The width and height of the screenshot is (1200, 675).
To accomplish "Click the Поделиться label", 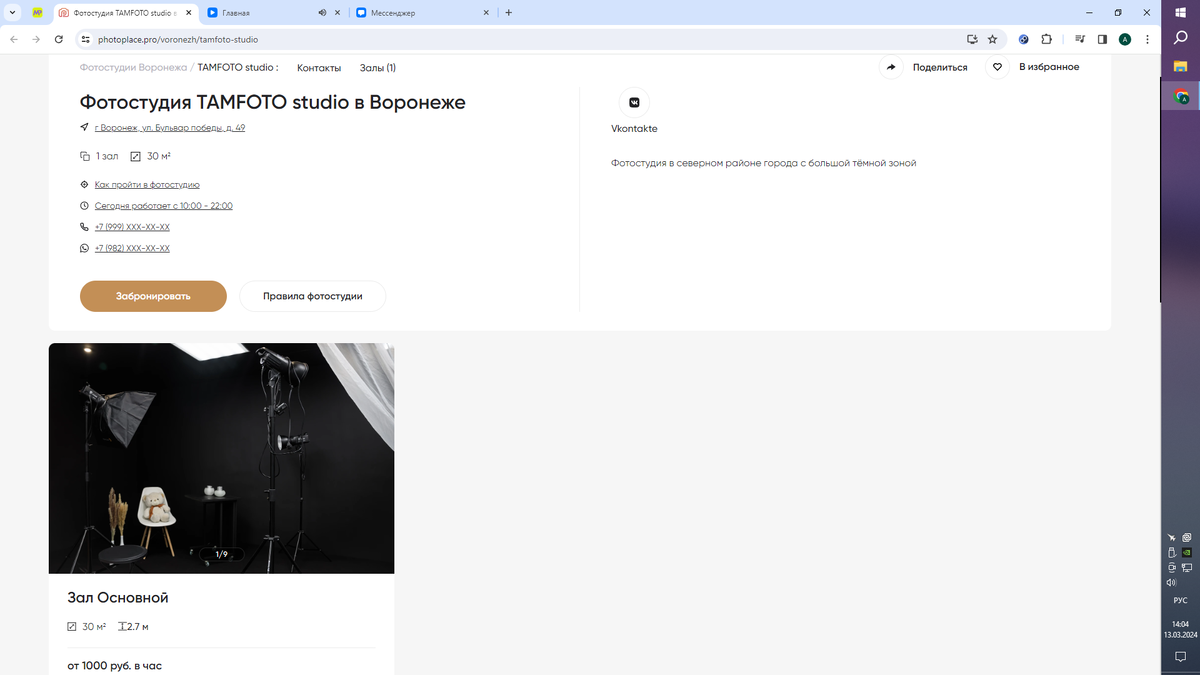I will pos(940,68).
